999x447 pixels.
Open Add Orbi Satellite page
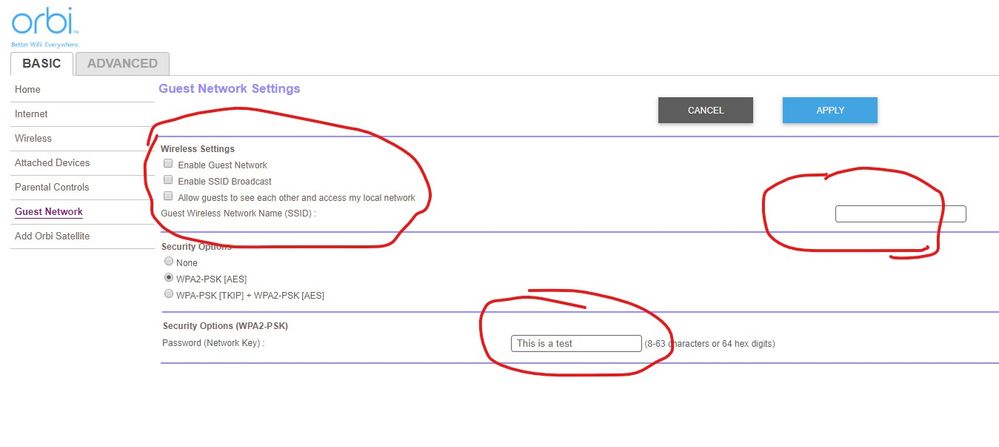click(x=52, y=236)
